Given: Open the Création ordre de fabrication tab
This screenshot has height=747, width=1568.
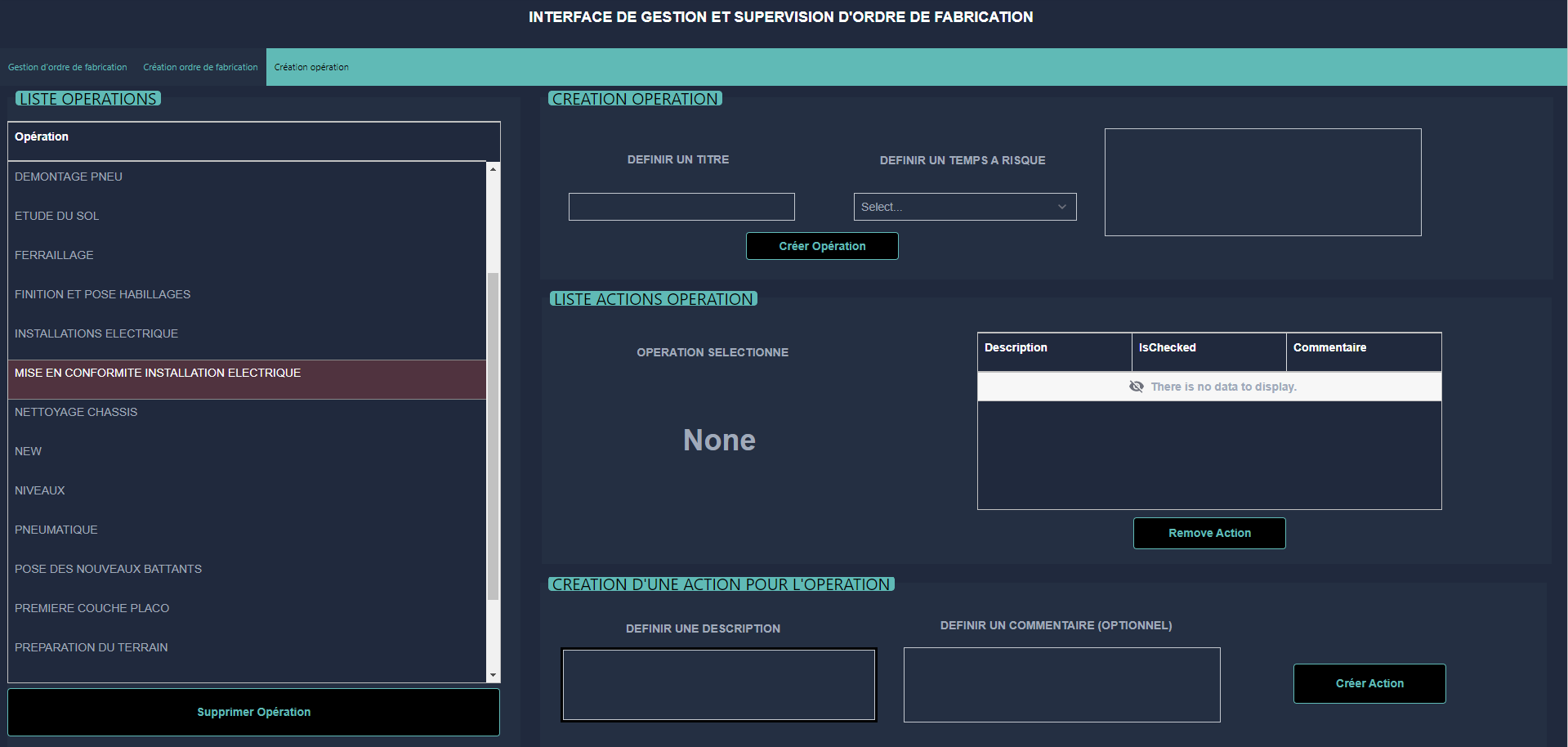Looking at the screenshot, I should 199,67.
